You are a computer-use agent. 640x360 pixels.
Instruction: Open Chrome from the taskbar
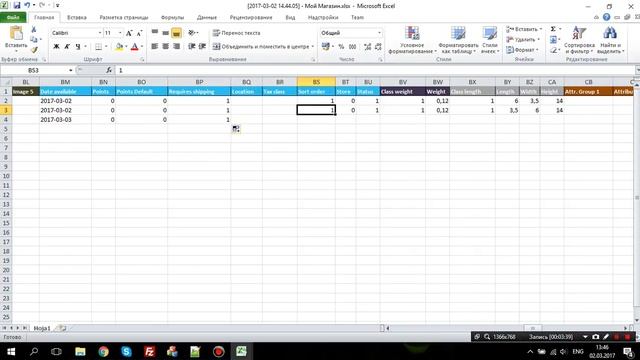click(103, 351)
